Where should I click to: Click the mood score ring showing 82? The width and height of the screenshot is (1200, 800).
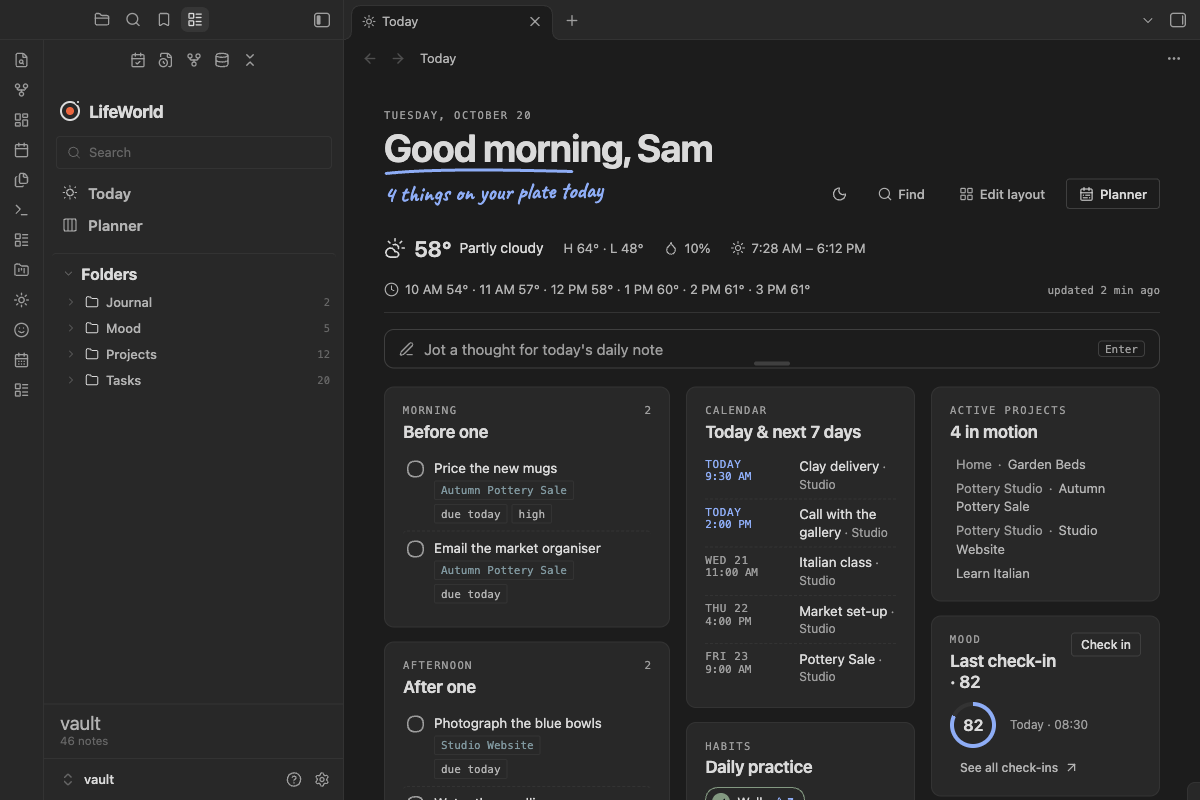click(x=973, y=725)
